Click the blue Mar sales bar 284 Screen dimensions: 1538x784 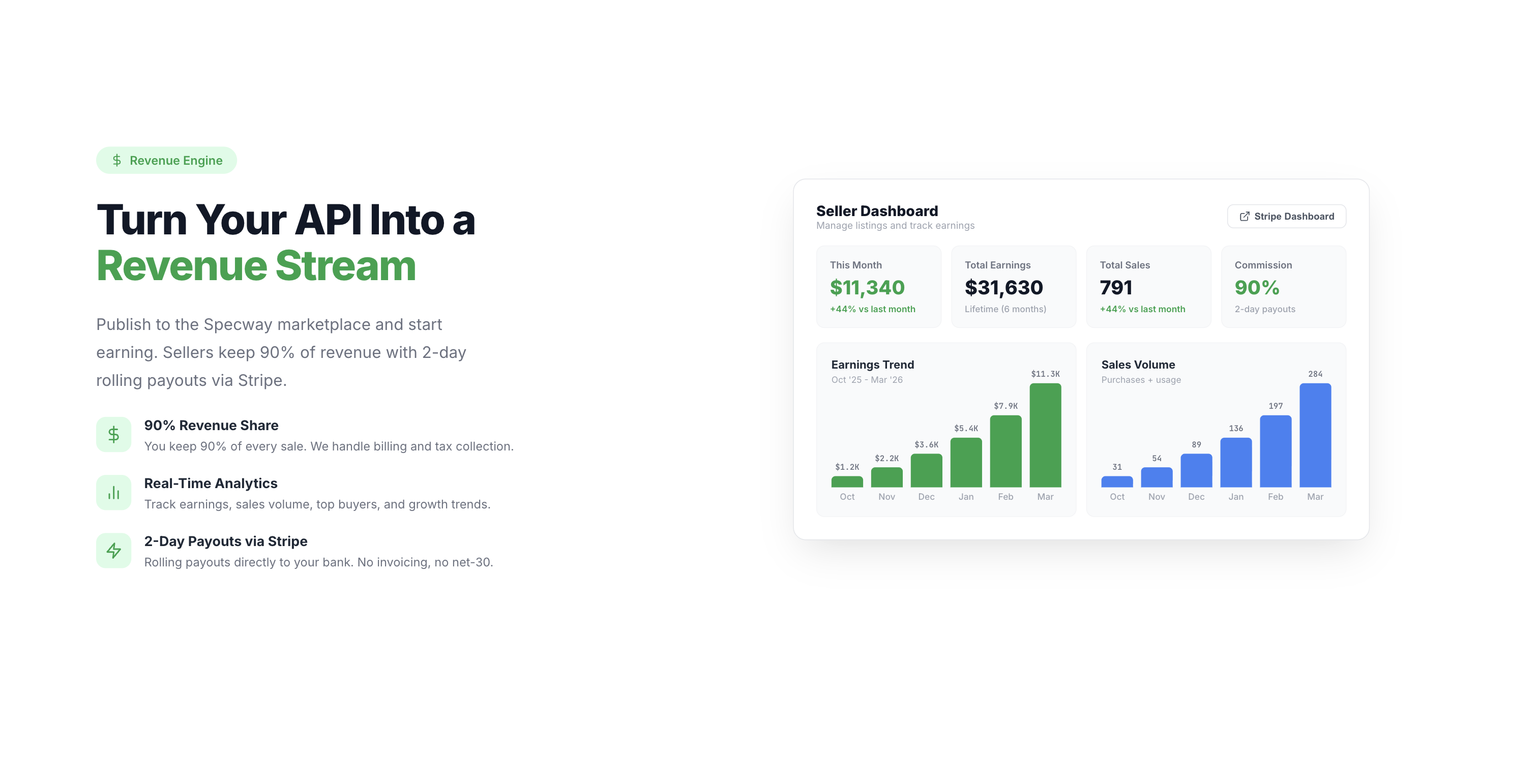1315,436
